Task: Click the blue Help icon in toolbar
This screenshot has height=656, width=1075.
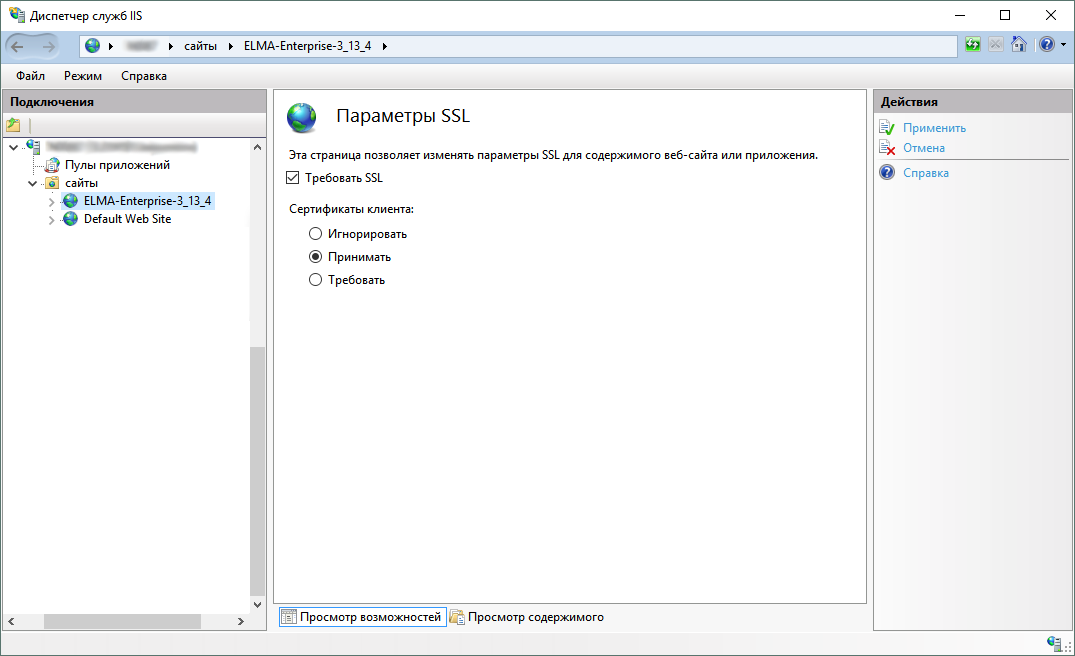Action: pos(1044,45)
